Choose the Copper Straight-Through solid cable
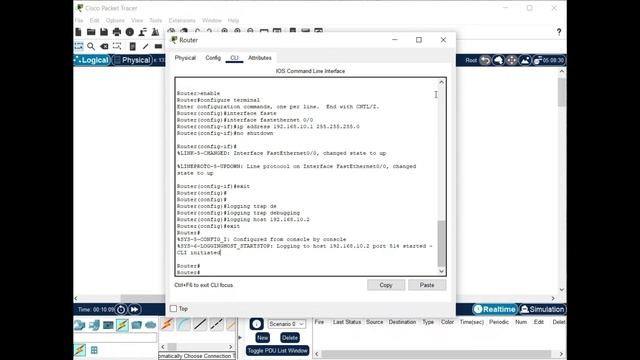The image size is (640, 360). tap(200, 324)
